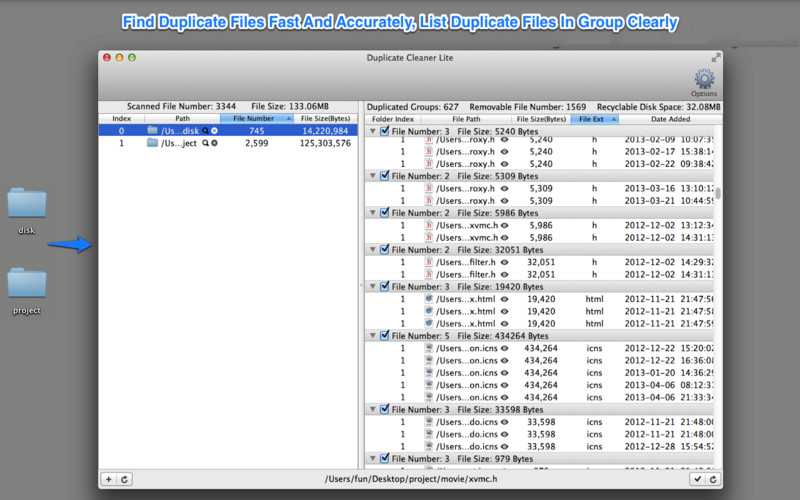The height and width of the screenshot is (500, 800).
Task: Click the magnifier icon in the disk row
Action: coord(206,131)
